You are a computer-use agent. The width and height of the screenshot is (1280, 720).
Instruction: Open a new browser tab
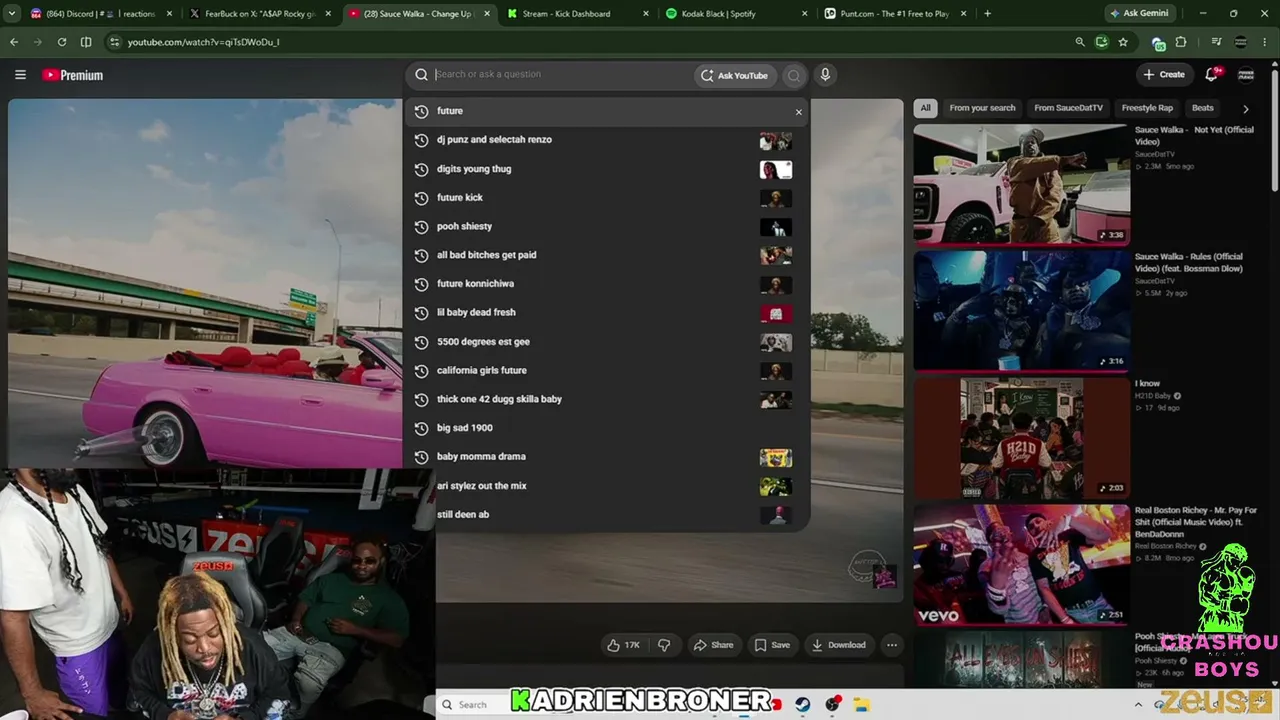click(x=987, y=14)
